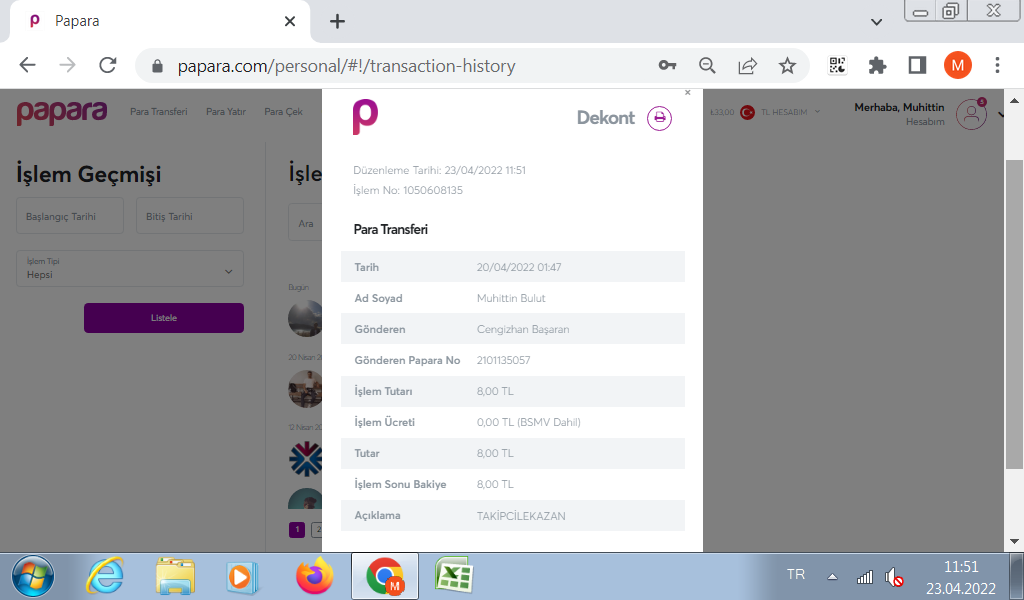Select the 0,00 TL (BSMV Dahil) fee
This screenshot has width=1024, height=600.
529,422
